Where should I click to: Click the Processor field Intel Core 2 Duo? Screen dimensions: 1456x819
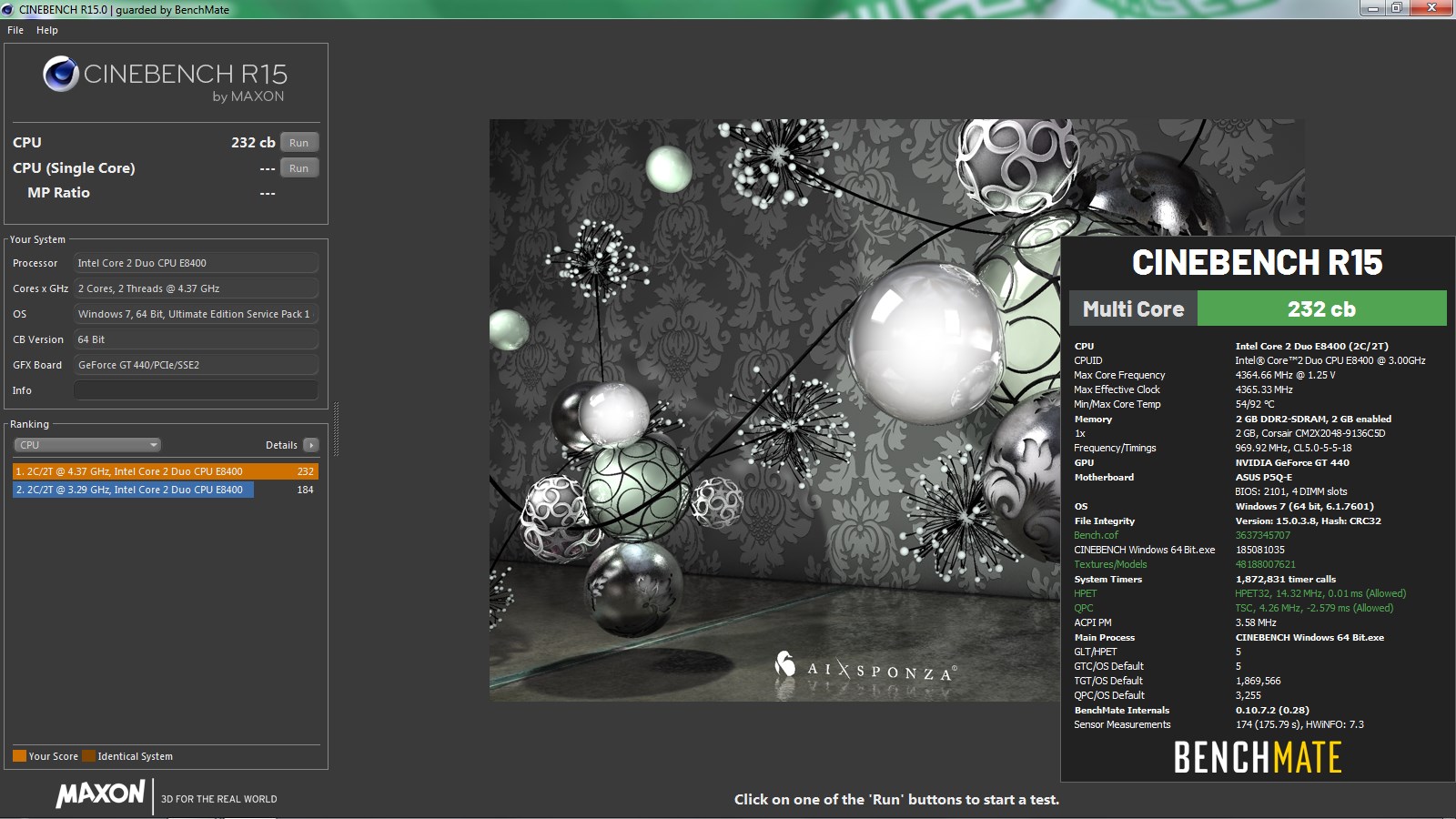196,263
